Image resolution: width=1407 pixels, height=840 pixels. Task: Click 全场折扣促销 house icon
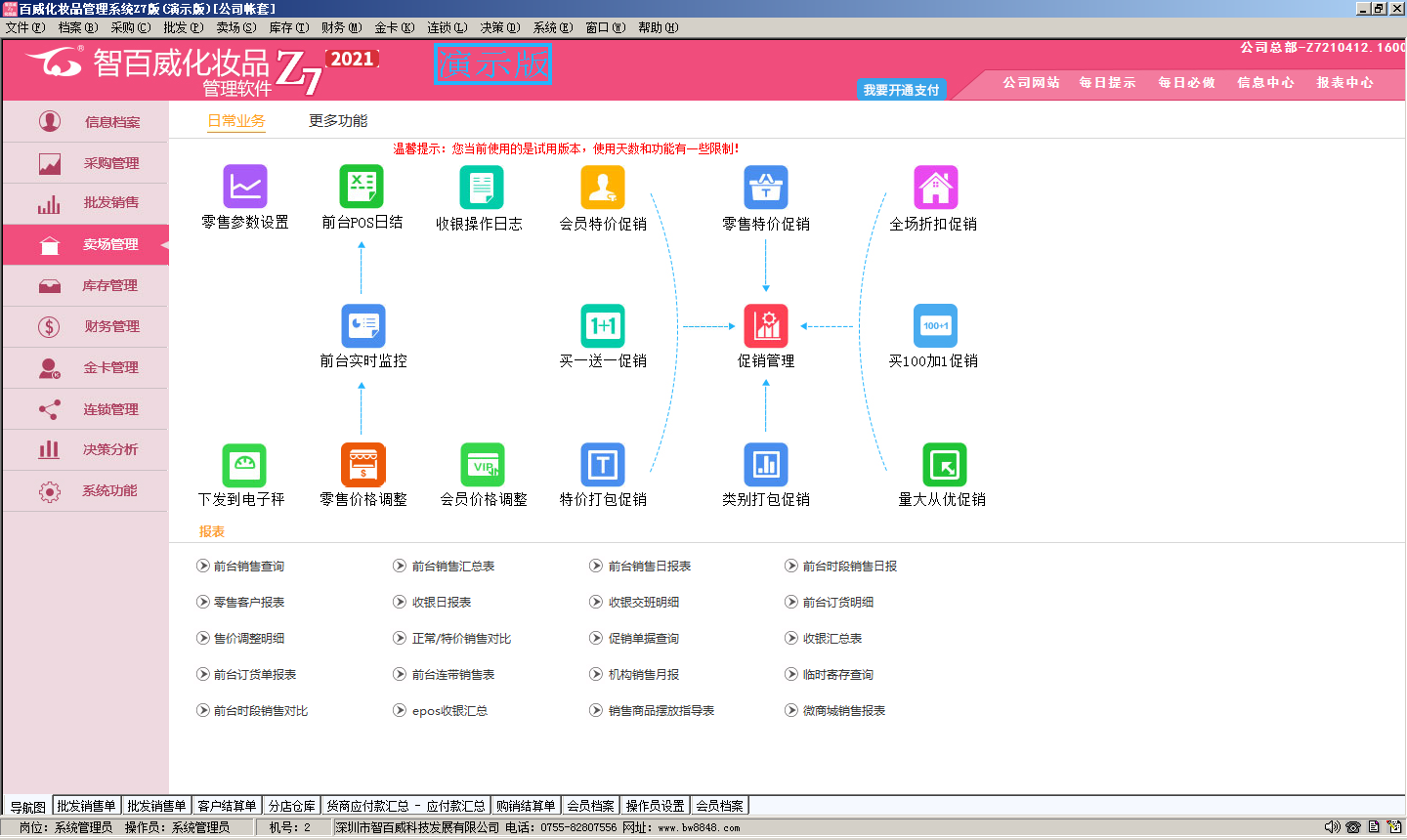click(935, 187)
